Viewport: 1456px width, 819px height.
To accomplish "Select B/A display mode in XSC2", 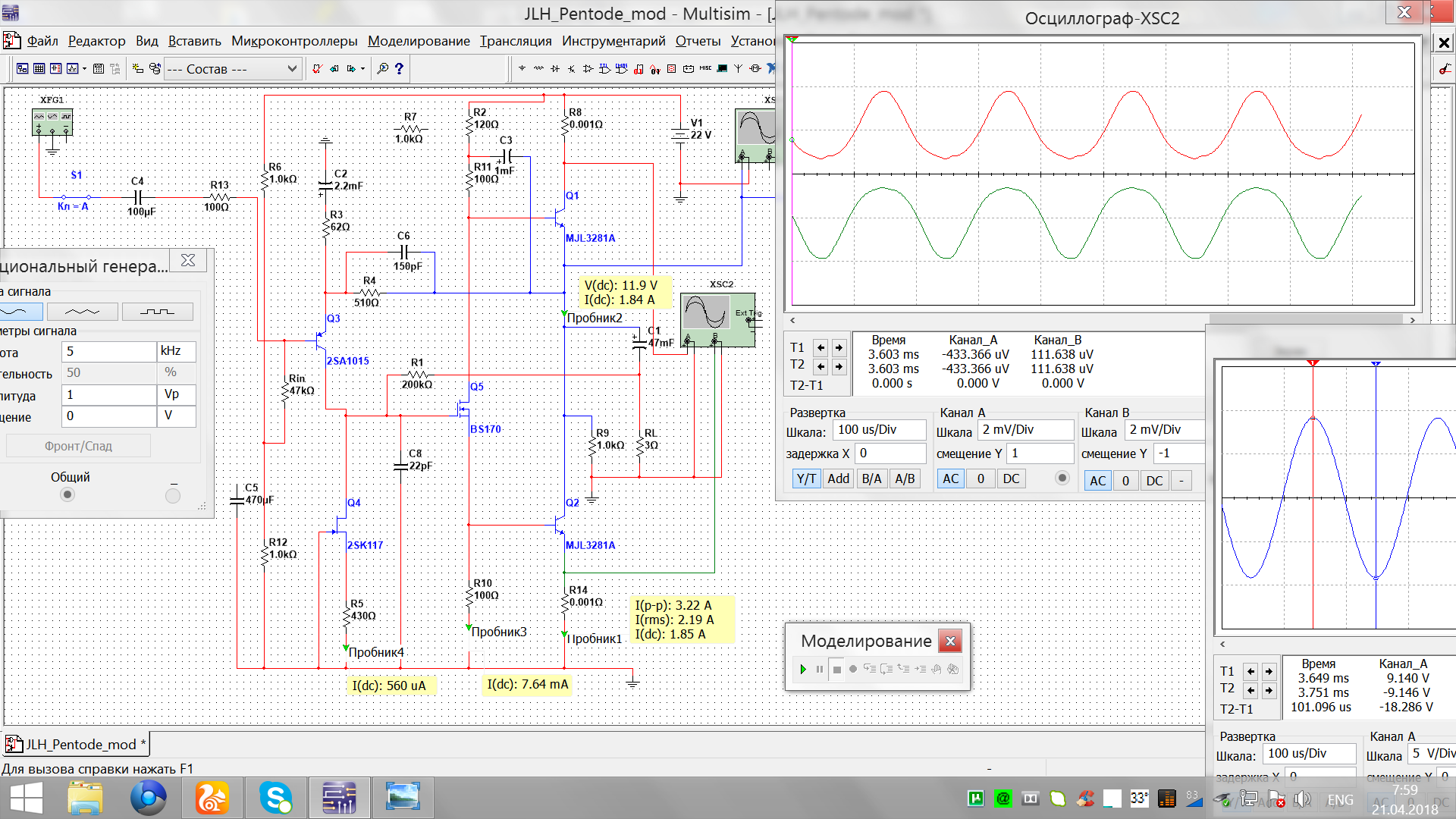I will [x=871, y=479].
